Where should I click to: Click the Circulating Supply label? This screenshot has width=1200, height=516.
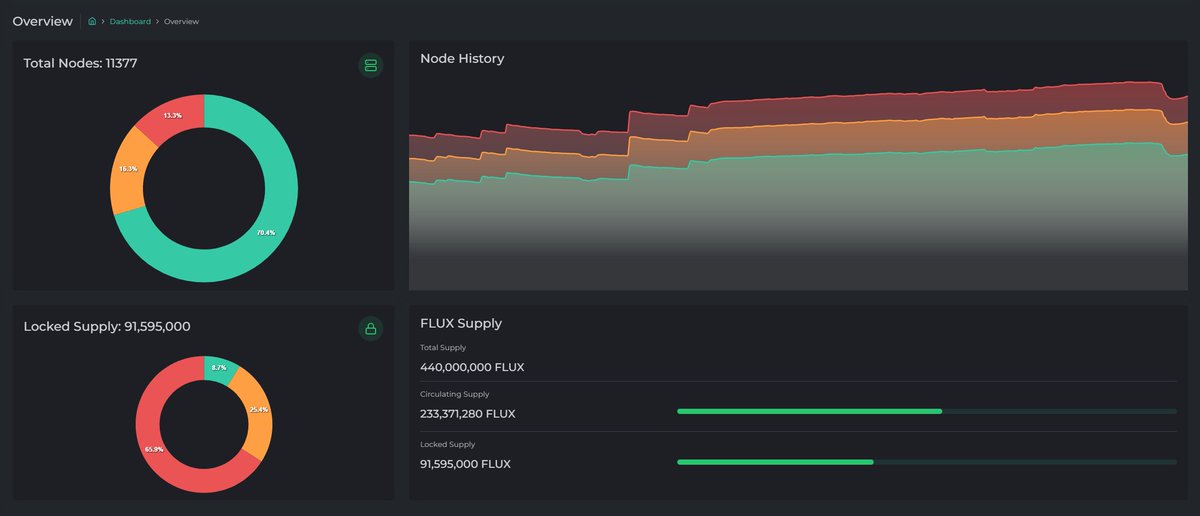pyautogui.click(x=455, y=394)
